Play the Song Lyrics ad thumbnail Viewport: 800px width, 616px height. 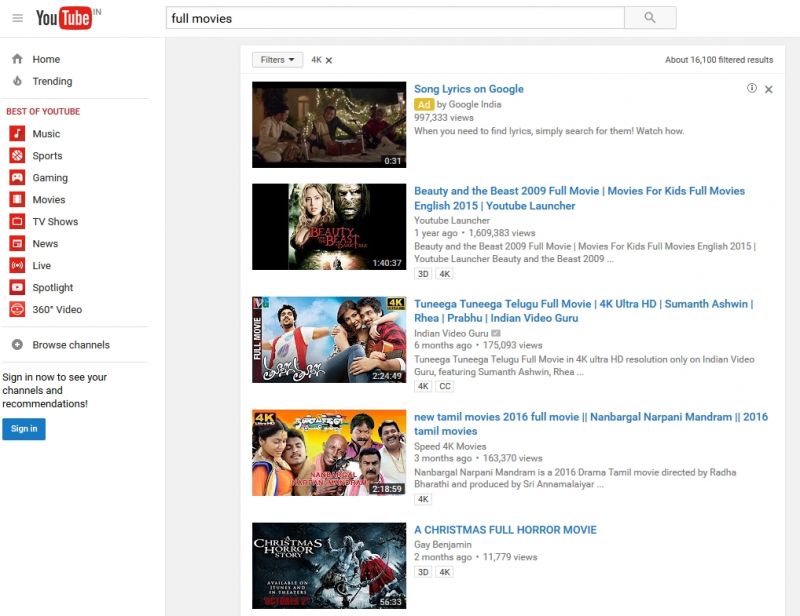pos(329,125)
